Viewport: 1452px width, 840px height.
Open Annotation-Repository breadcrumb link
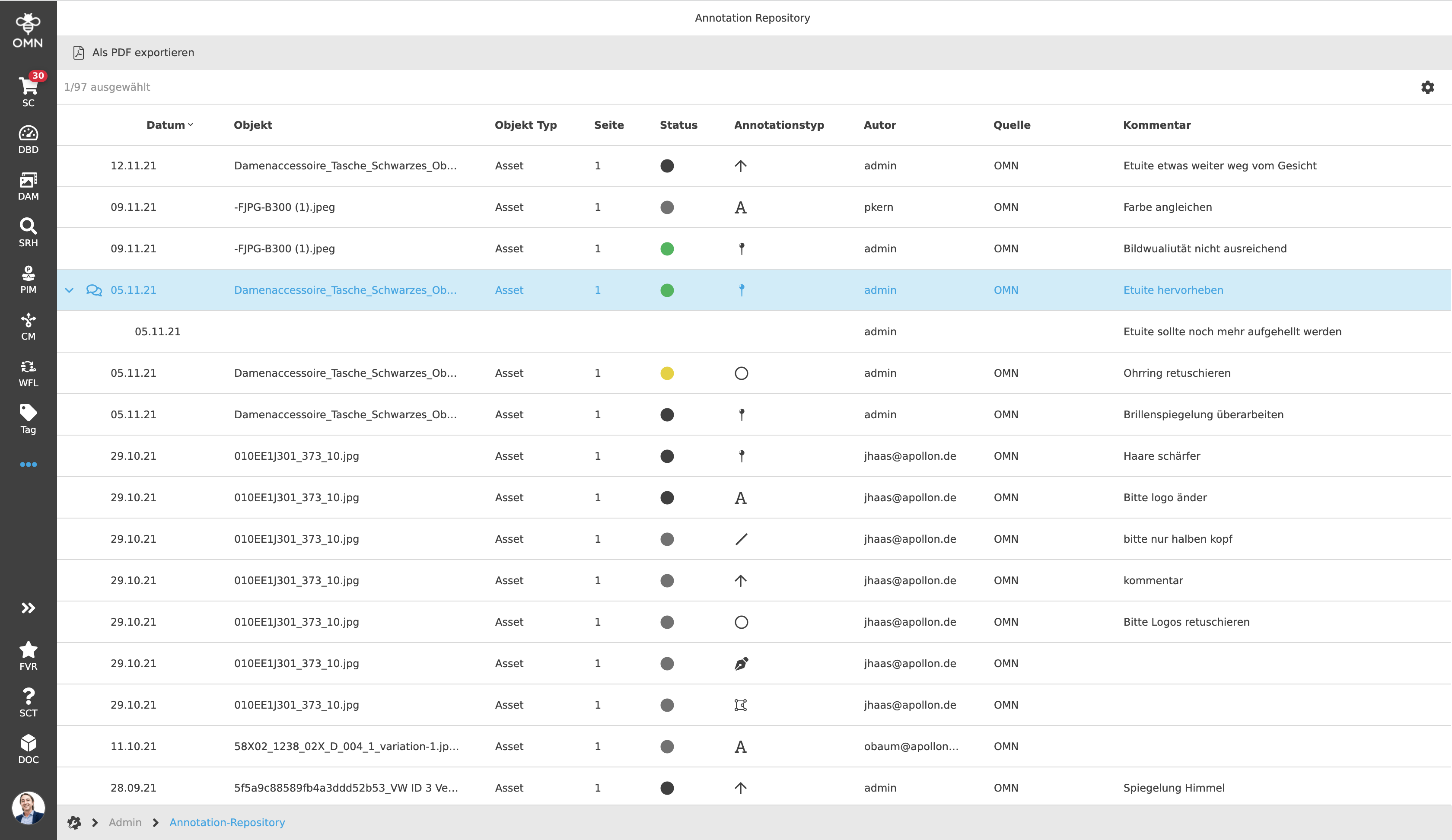[x=226, y=822]
